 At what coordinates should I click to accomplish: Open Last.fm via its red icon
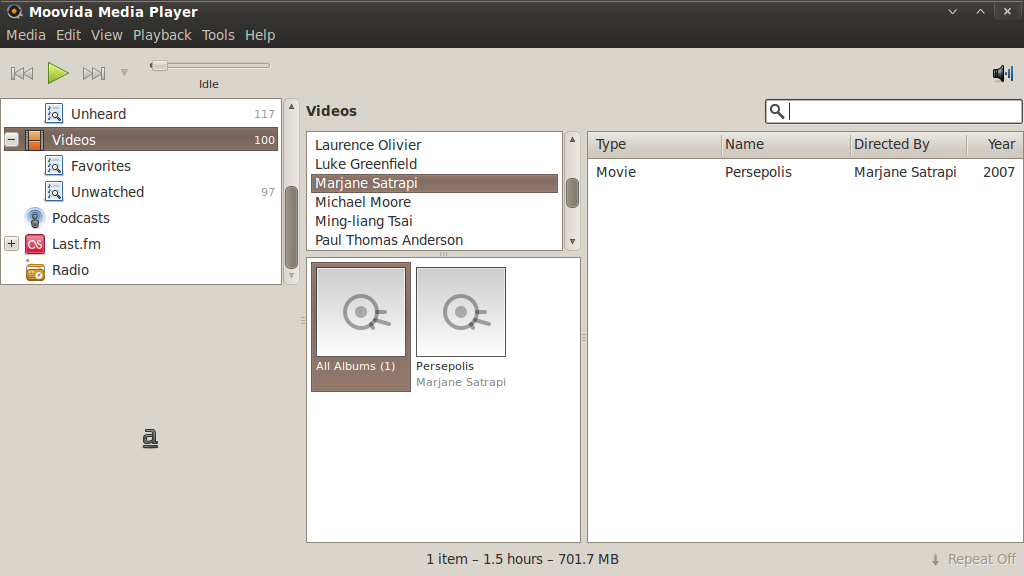pos(35,243)
